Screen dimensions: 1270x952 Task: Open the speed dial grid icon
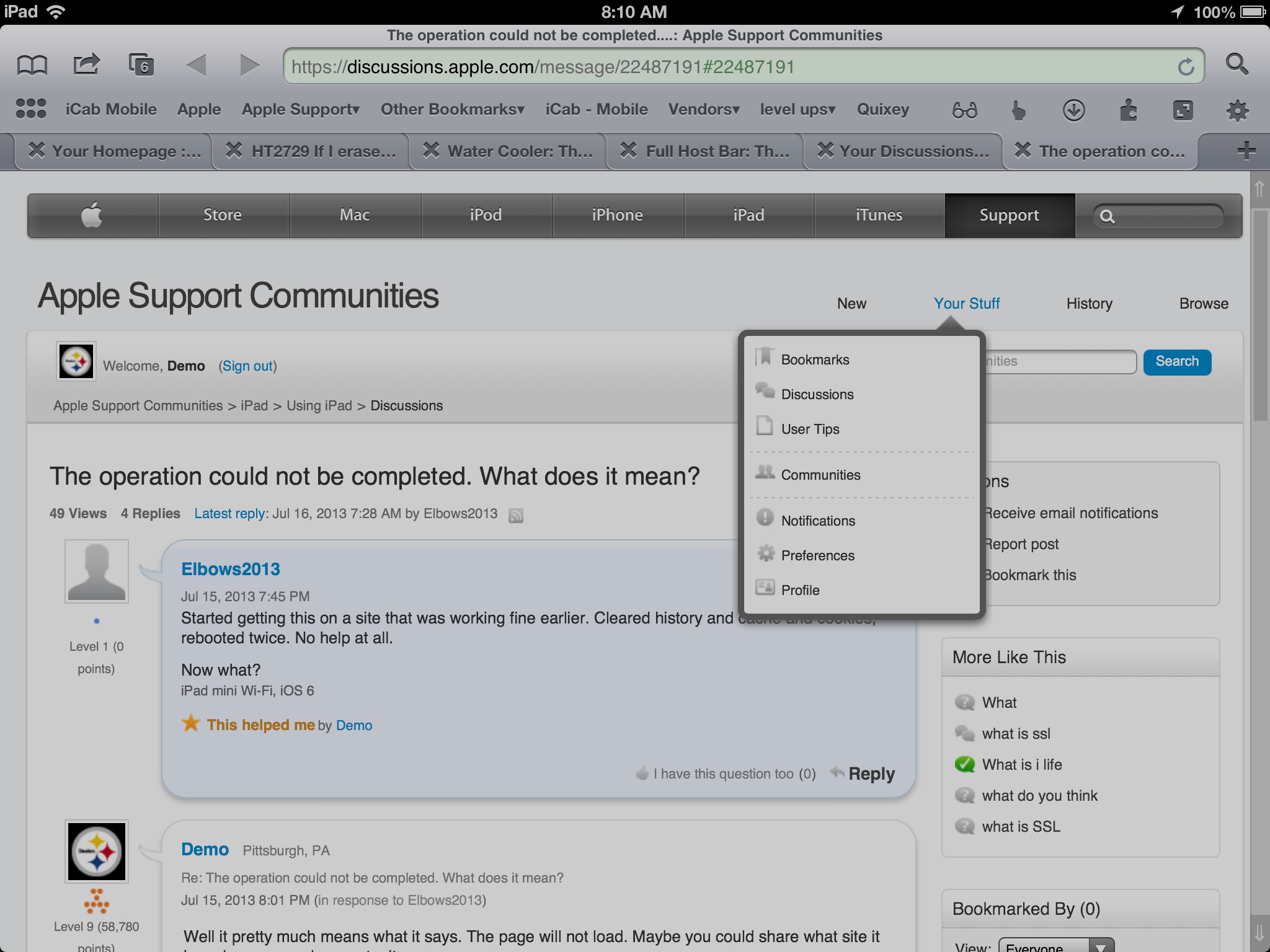coord(30,108)
